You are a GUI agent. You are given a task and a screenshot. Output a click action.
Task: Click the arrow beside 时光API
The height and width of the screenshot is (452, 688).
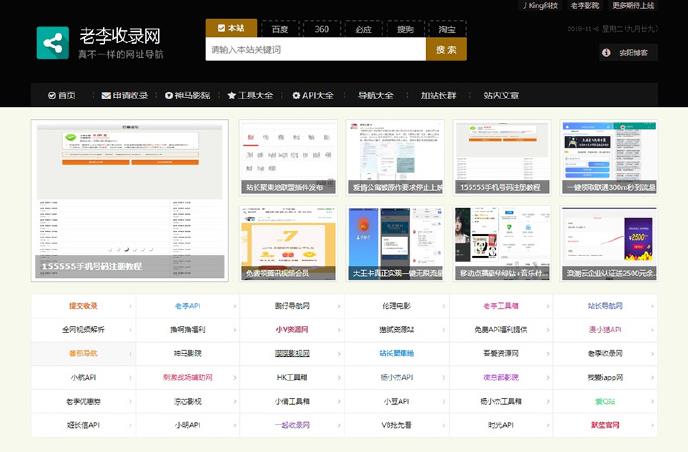pos(548,426)
